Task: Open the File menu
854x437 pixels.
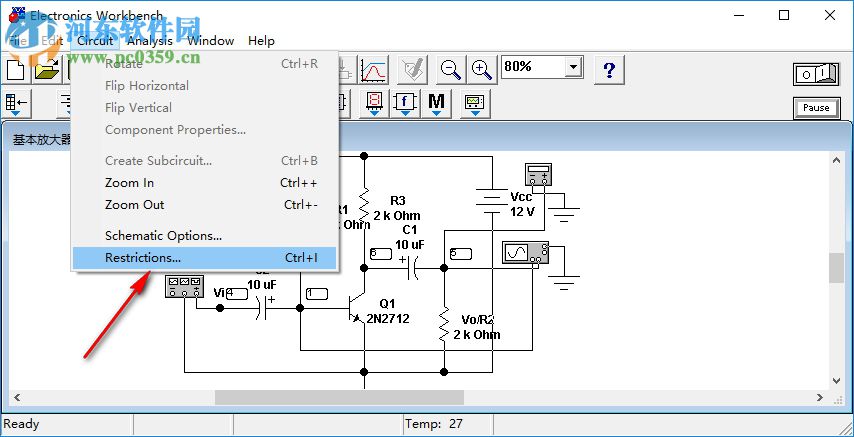Action: [x=17, y=41]
